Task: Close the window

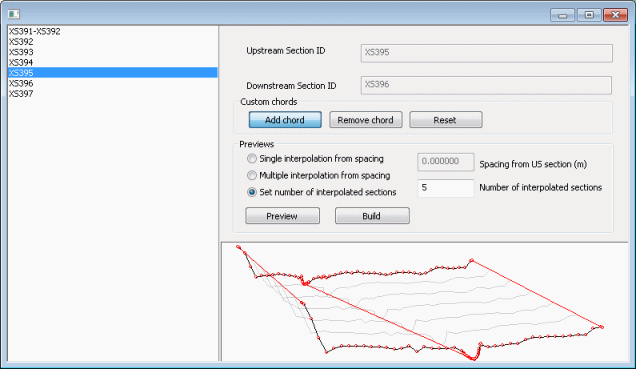Action: (615, 15)
